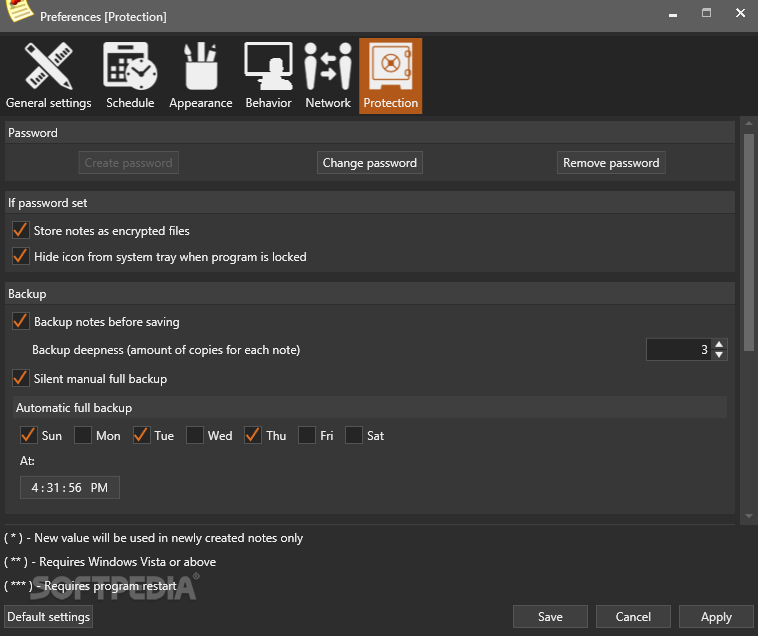Click the backup time field 4:31:56 PM
758x636 pixels.
point(70,488)
